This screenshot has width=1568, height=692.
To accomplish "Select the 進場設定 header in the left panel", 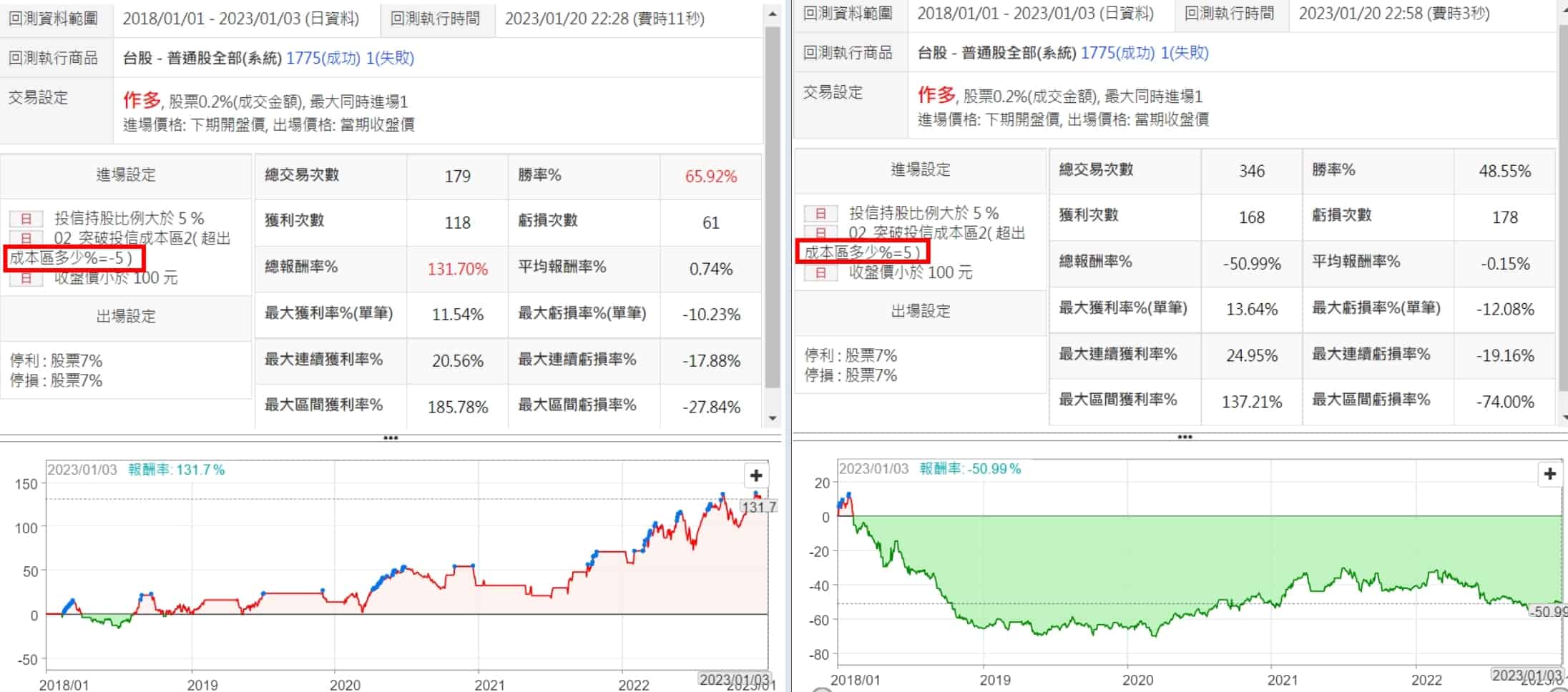I will 126,175.
